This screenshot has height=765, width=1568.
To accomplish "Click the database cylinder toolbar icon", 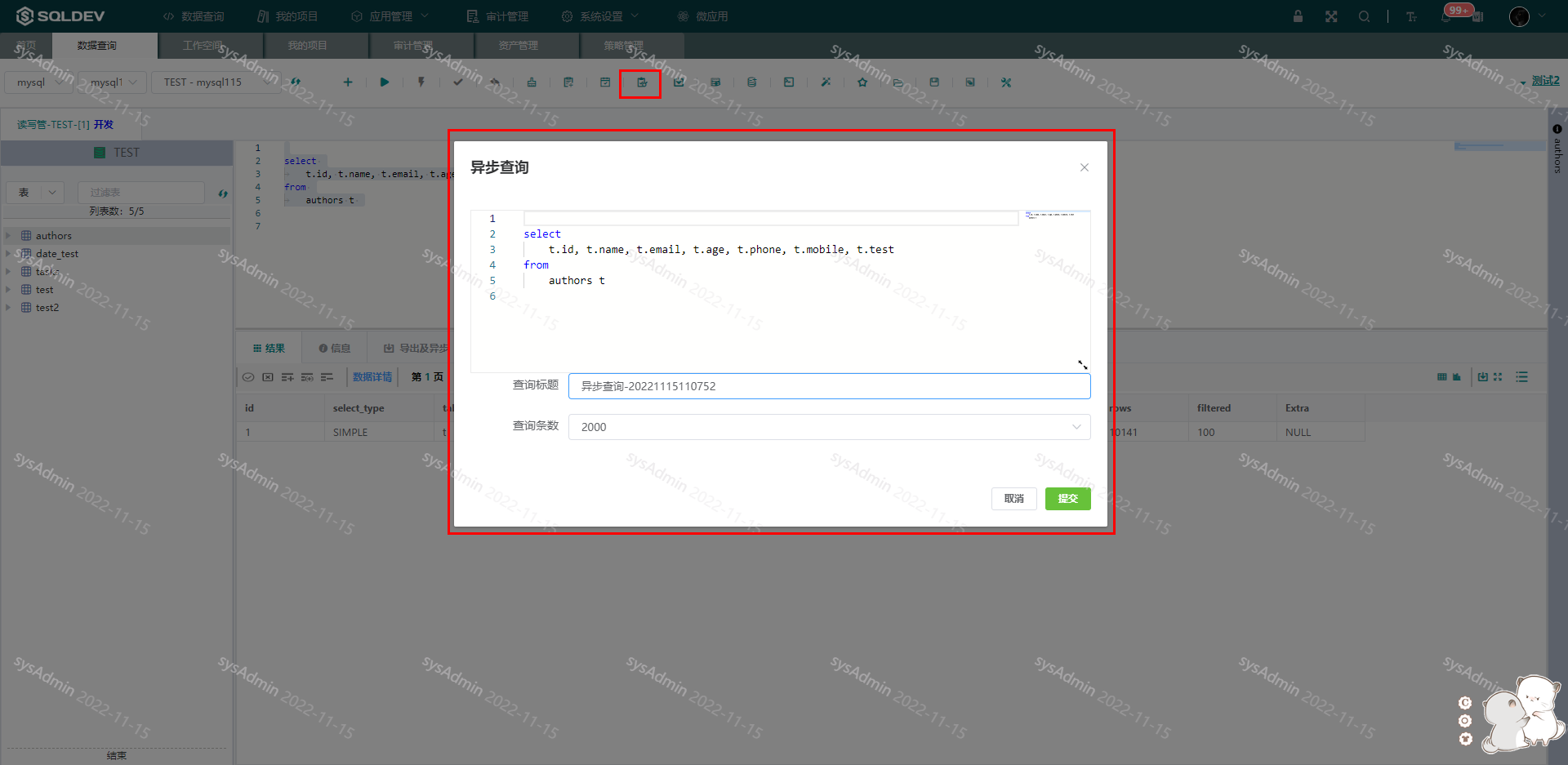I will coord(752,82).
